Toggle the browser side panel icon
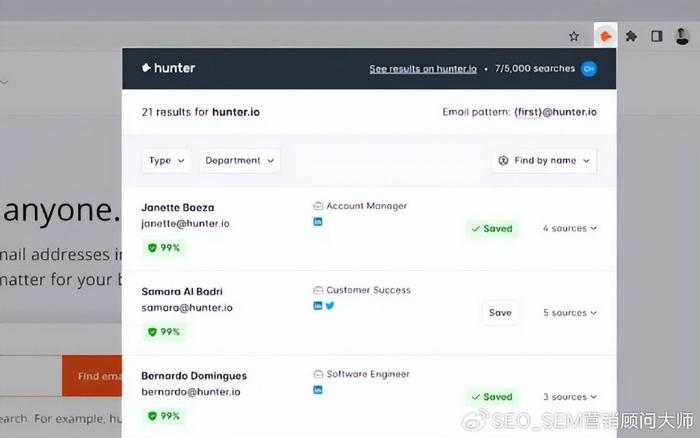The height and width of the screenshot is (438, 700). [657, 36]
